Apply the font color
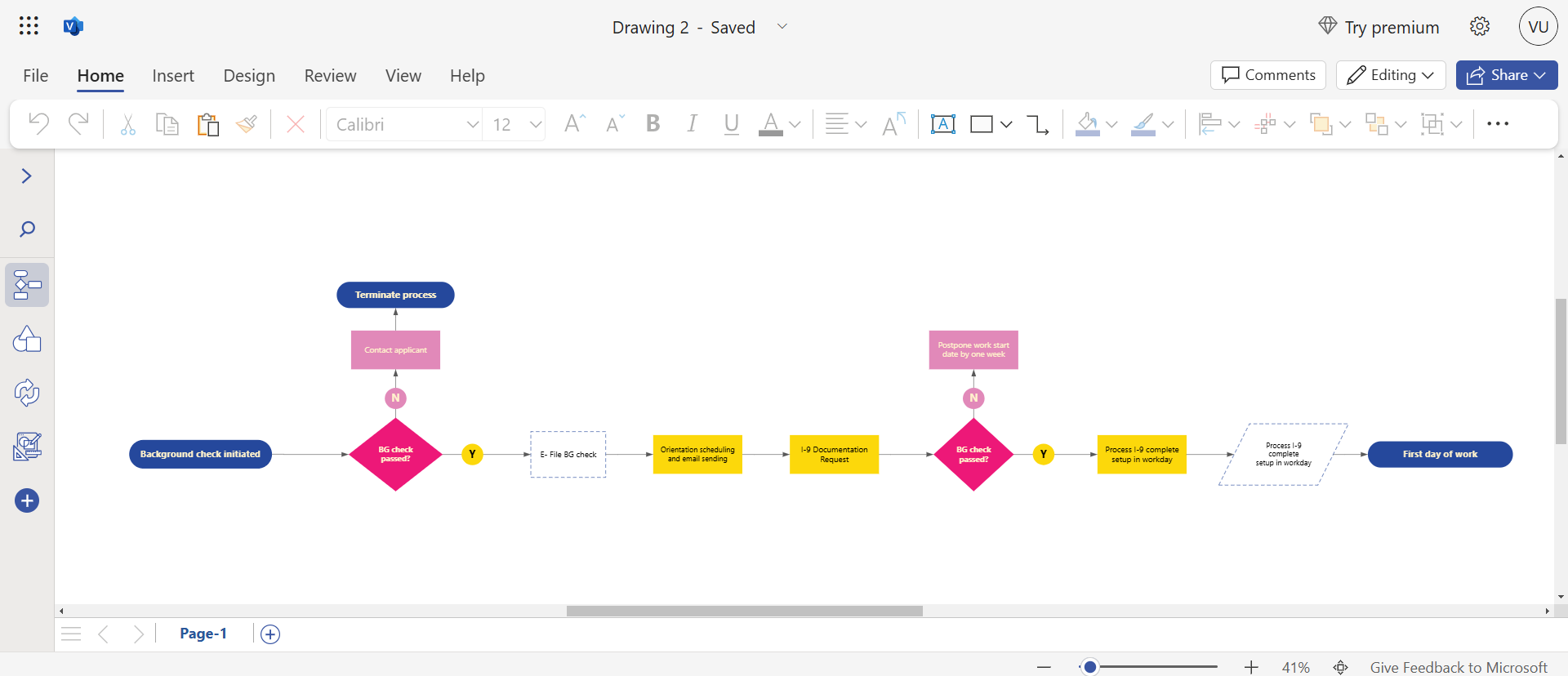1568x676 pixels. (770, 124)
